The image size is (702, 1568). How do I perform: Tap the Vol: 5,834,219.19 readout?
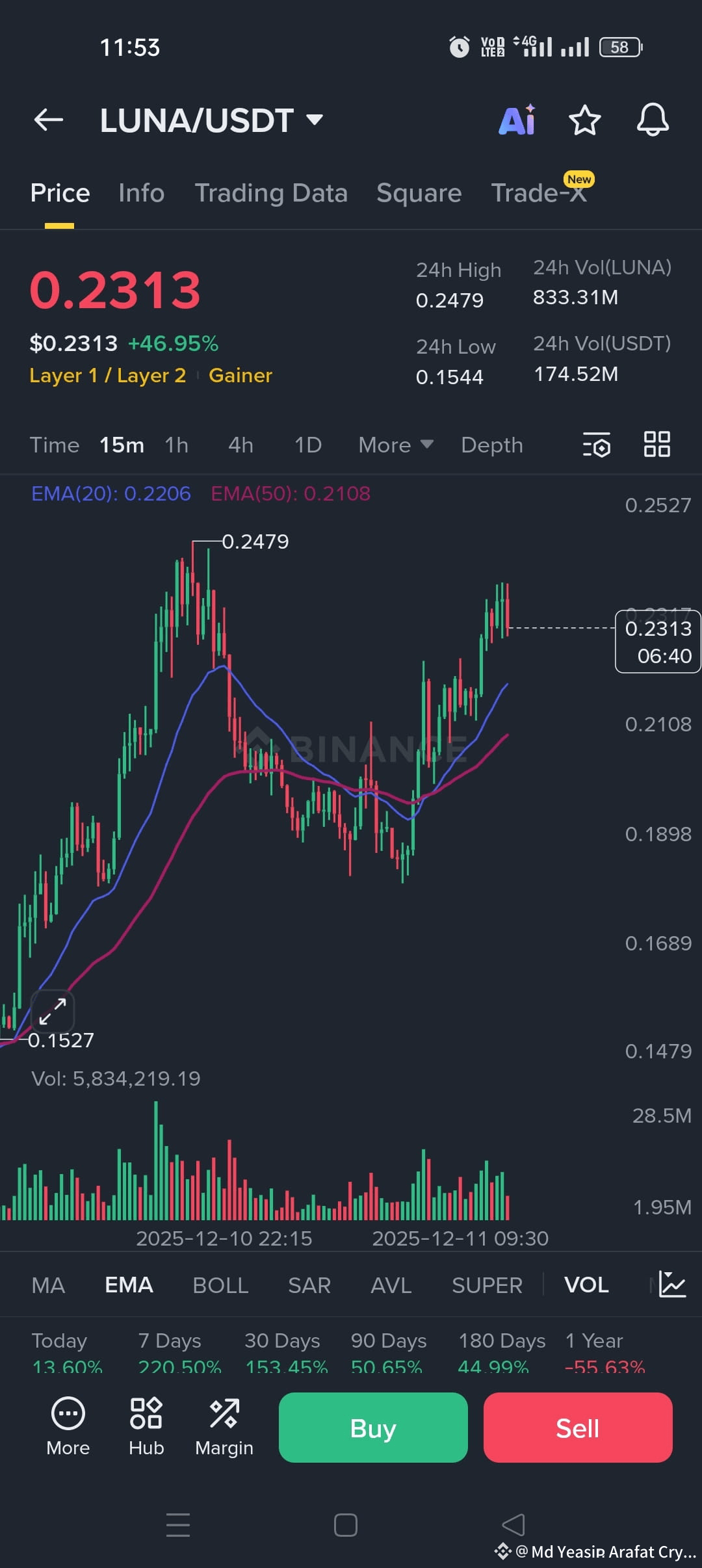coord(116,1078)
